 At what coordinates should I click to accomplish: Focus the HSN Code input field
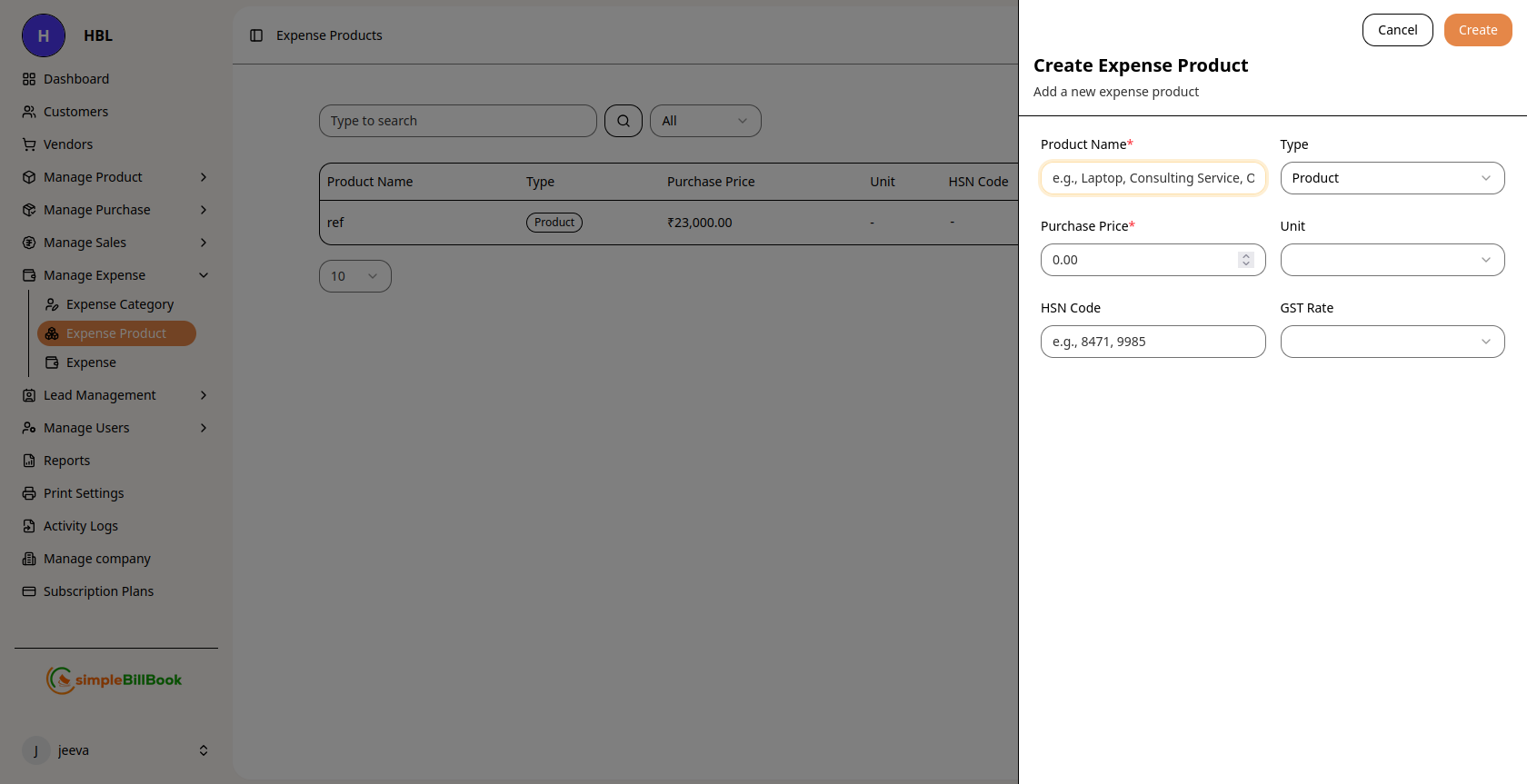1153,342
